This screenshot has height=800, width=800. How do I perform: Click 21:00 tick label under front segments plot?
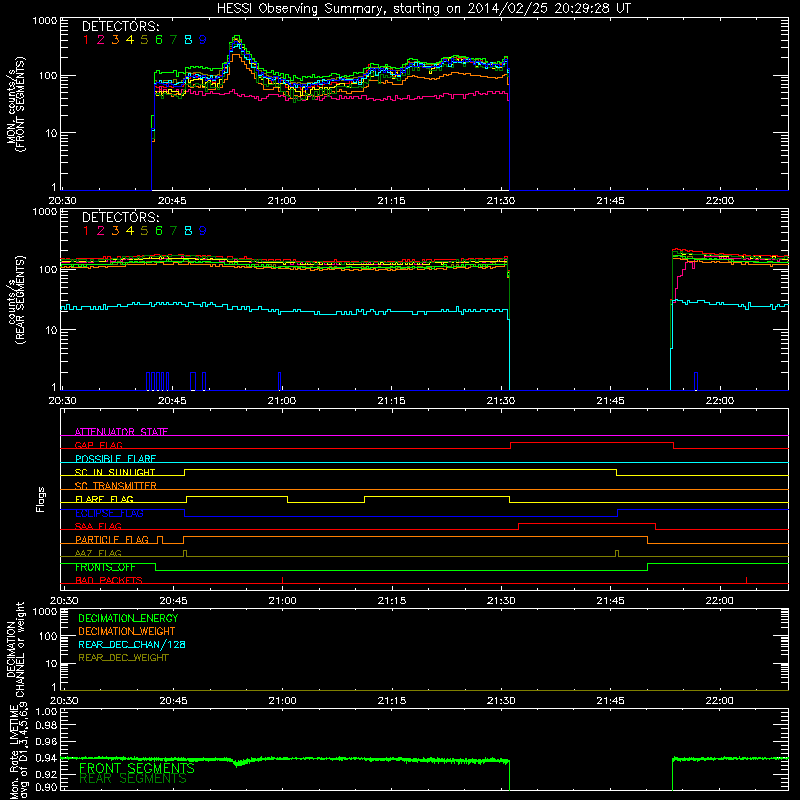pos(282,201)
